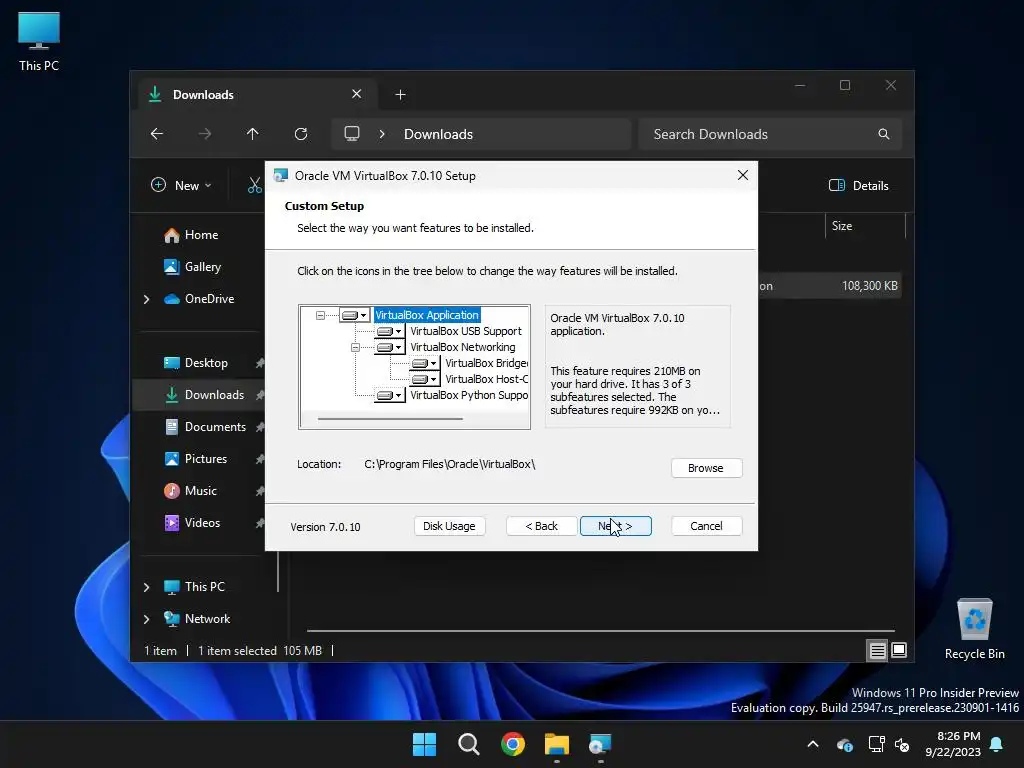Image resolution: width=1024 pixels, height=768 pixels.
Task: Show hidden system tray icons
Action: (x=813, y=744)
